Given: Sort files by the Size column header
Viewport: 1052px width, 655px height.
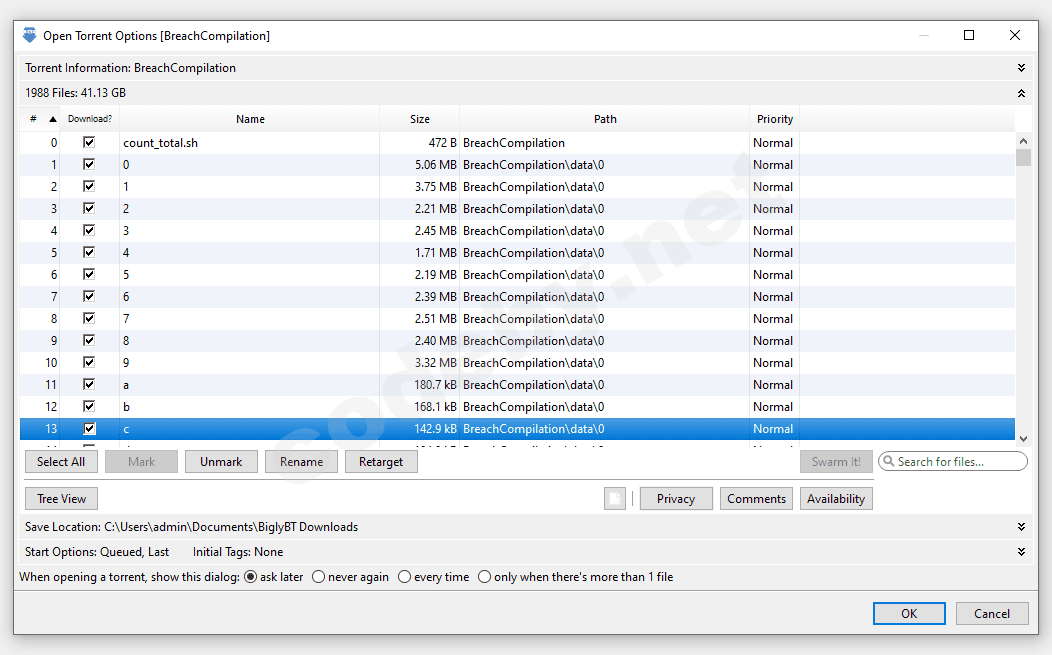Looking at the screenshot, I should 420,119.
